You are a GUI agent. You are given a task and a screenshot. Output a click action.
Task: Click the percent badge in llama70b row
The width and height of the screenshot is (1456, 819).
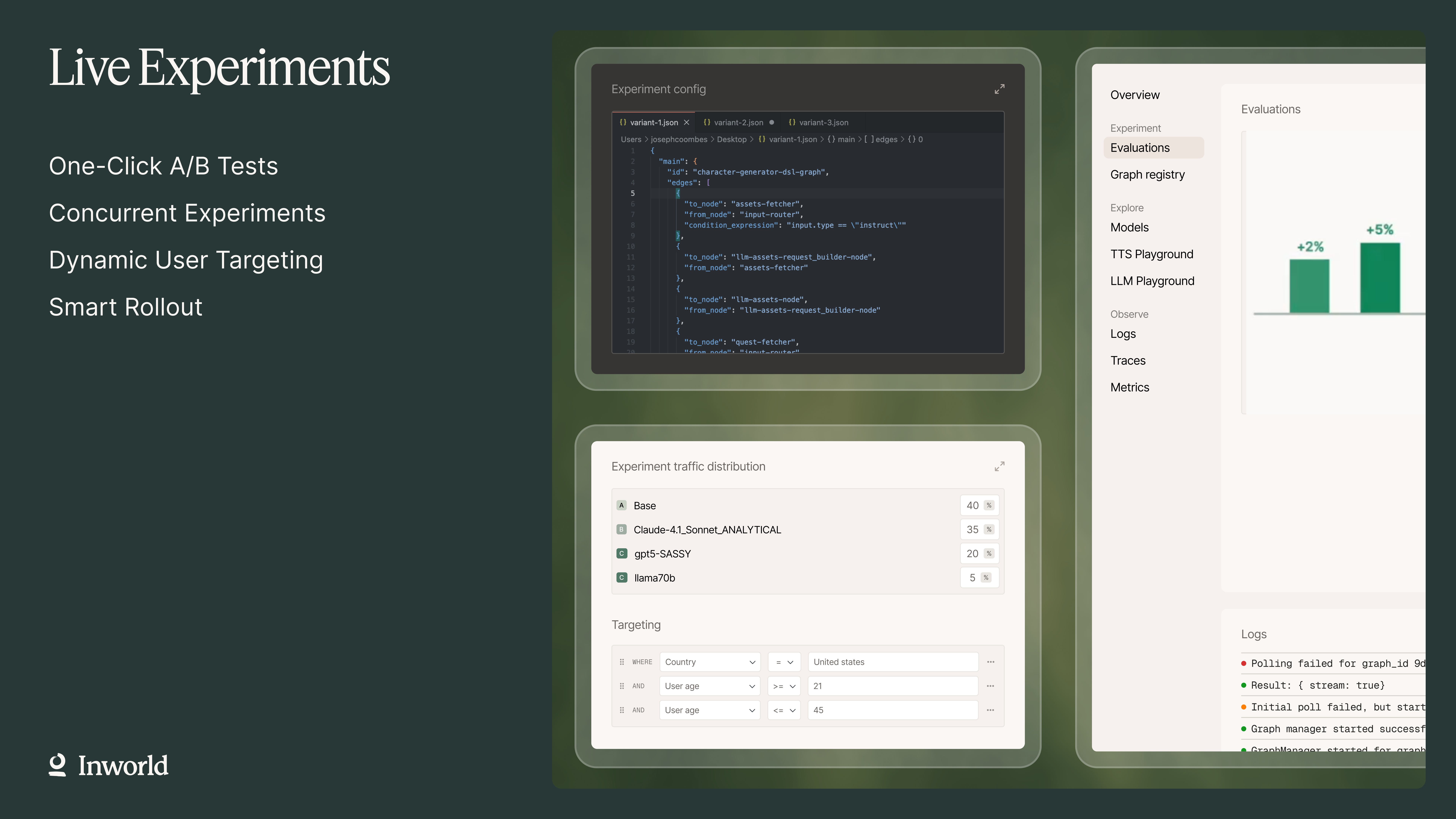(x=986, y=578)
